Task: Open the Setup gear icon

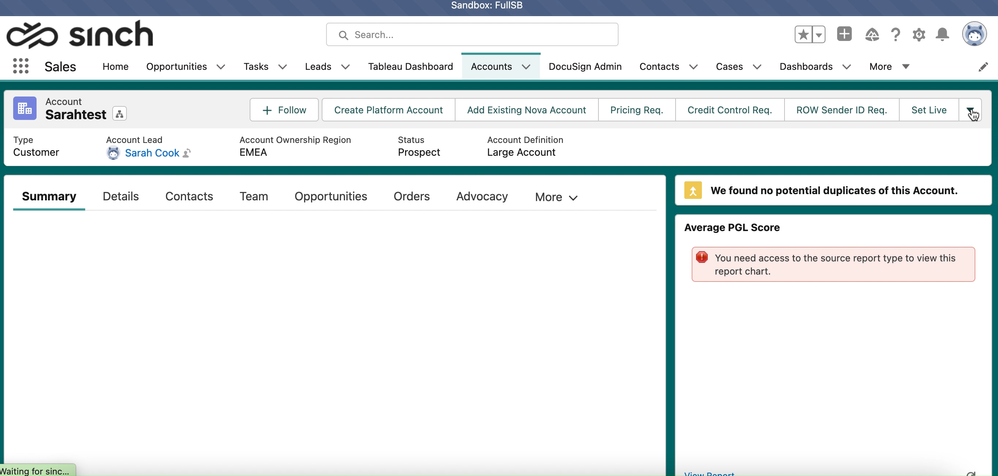Action: [x=918, y=34]
